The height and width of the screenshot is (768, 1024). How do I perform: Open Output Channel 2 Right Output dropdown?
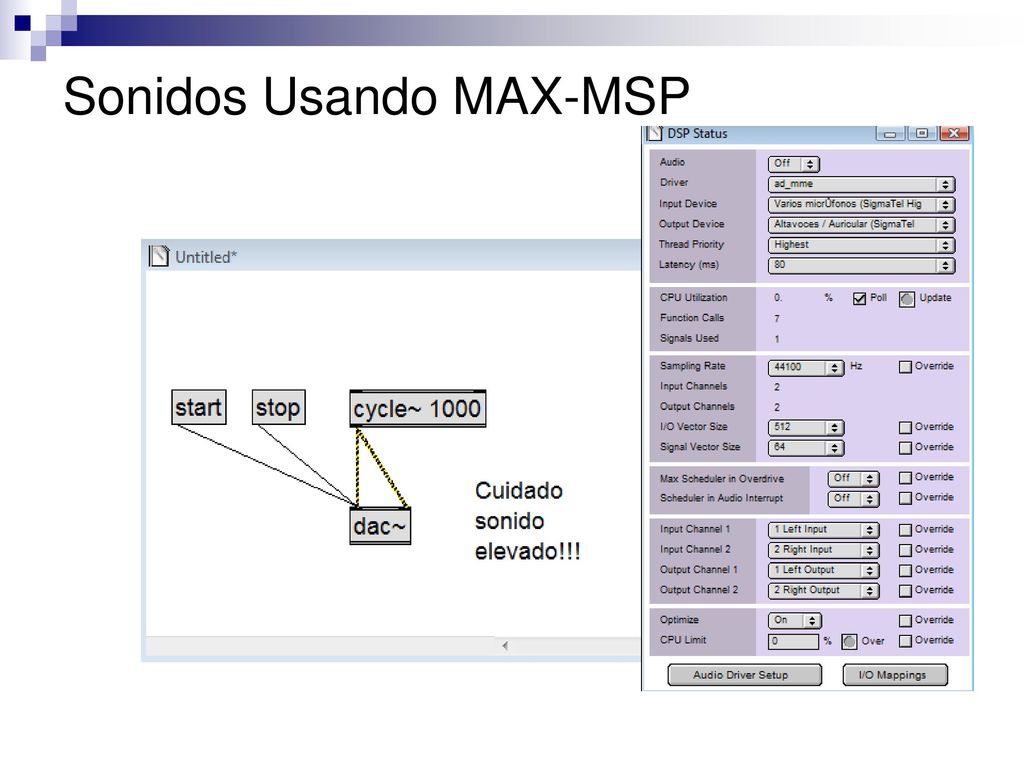click(x=824, y=591)
